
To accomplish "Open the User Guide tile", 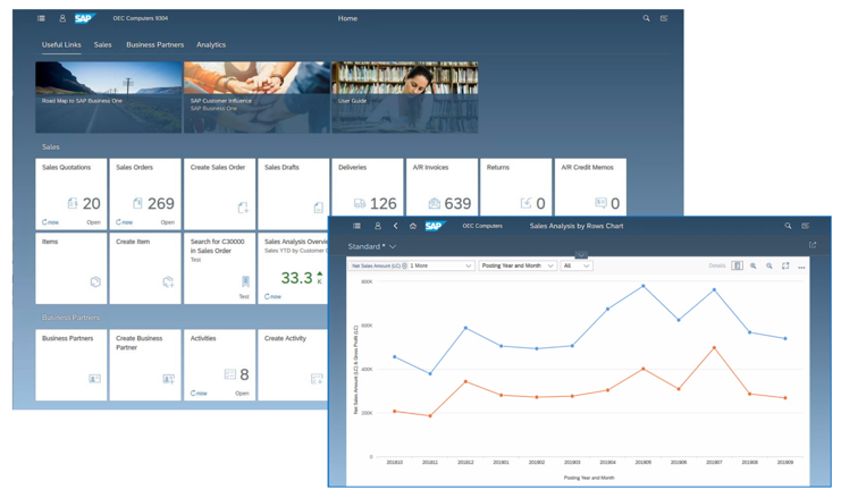I will pyautogui.click(x=405, y=97).
